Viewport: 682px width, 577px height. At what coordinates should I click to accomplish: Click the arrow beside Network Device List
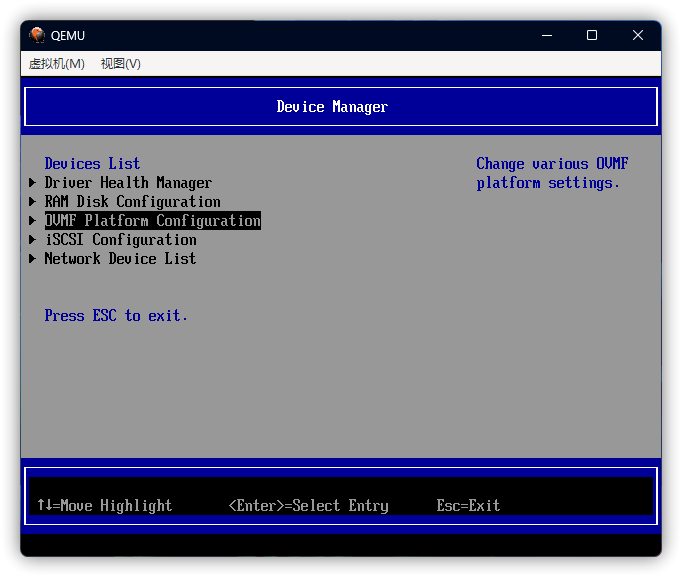pos(32,259)
